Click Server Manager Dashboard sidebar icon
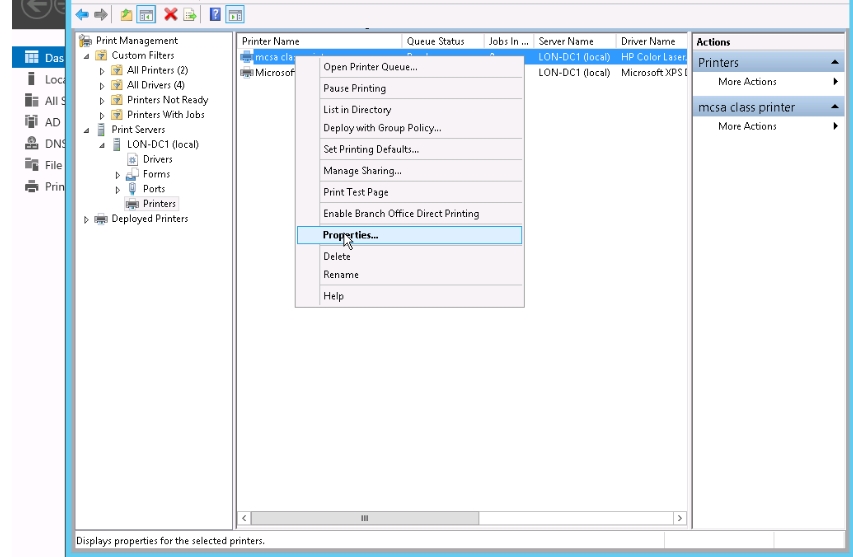Screen dimensions: 853x557 [32, 57]
